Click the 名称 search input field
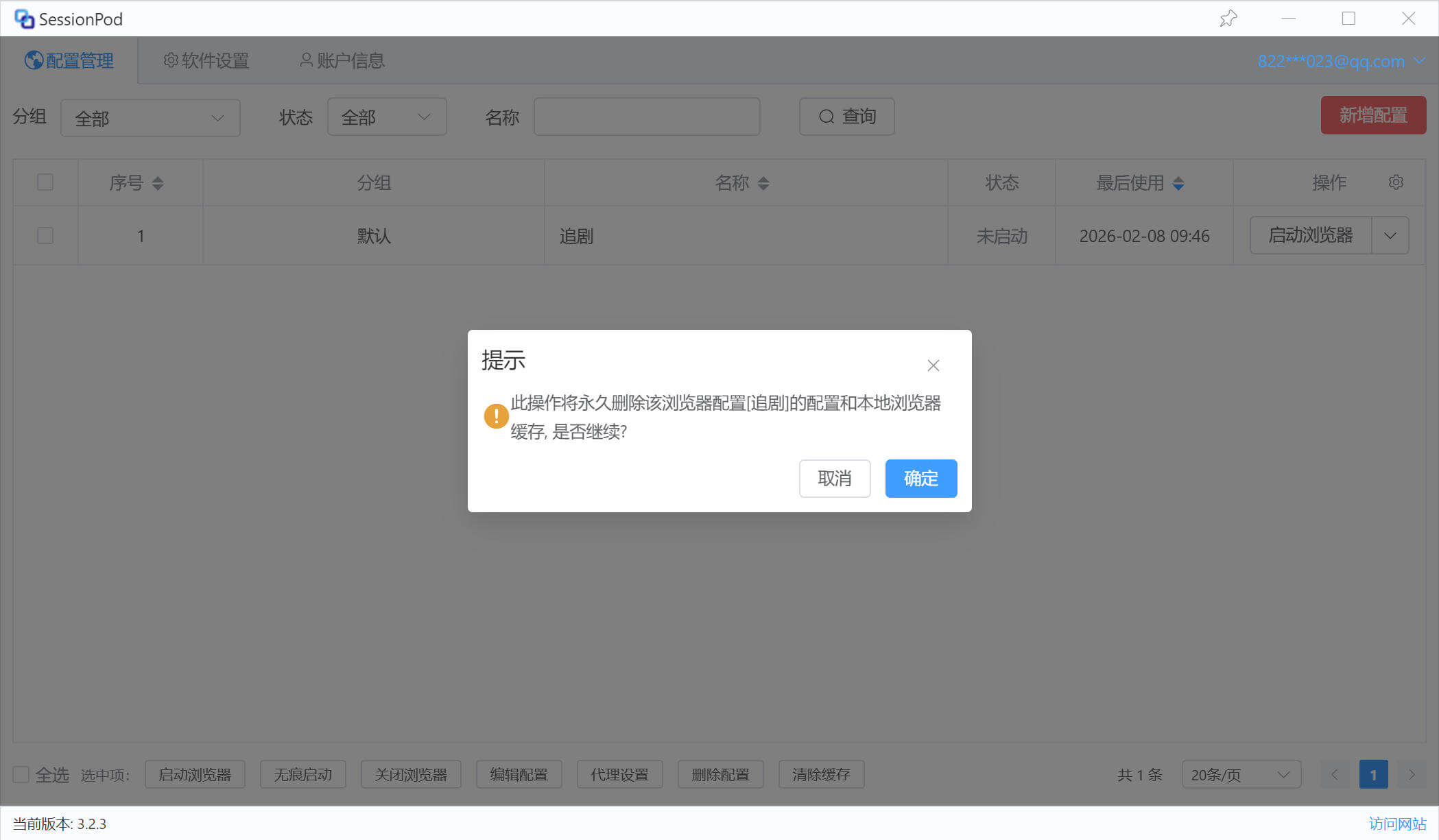This screenshot has width=1439, height=840. tap(646, 117)
